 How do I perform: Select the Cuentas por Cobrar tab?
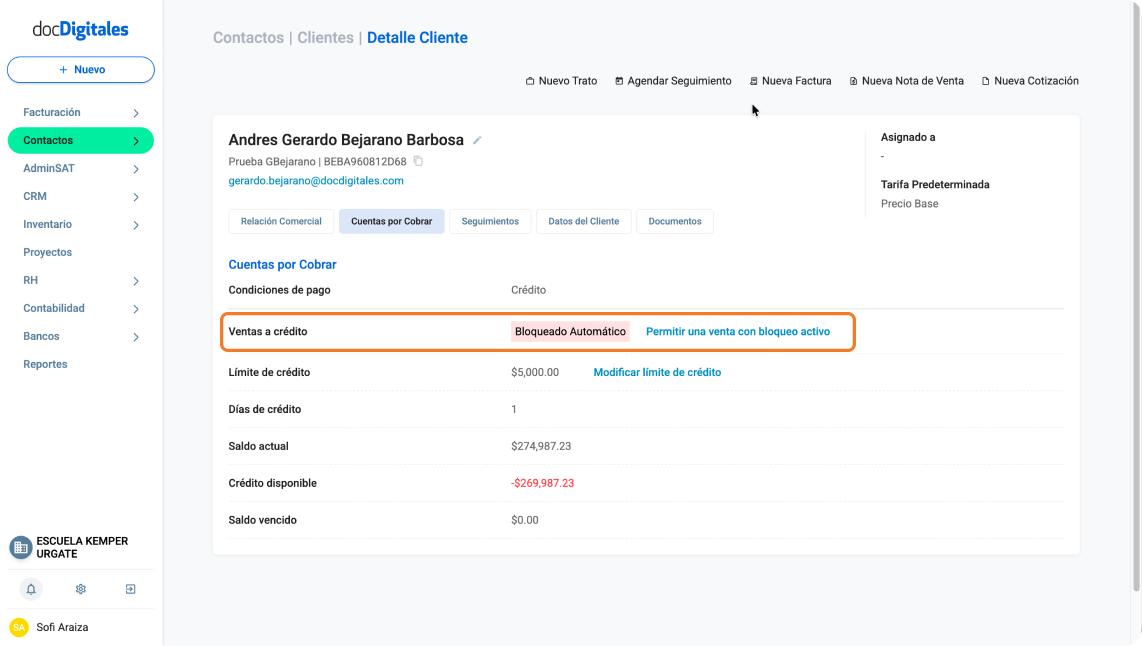pyautogui.click(x=392, y=221)
